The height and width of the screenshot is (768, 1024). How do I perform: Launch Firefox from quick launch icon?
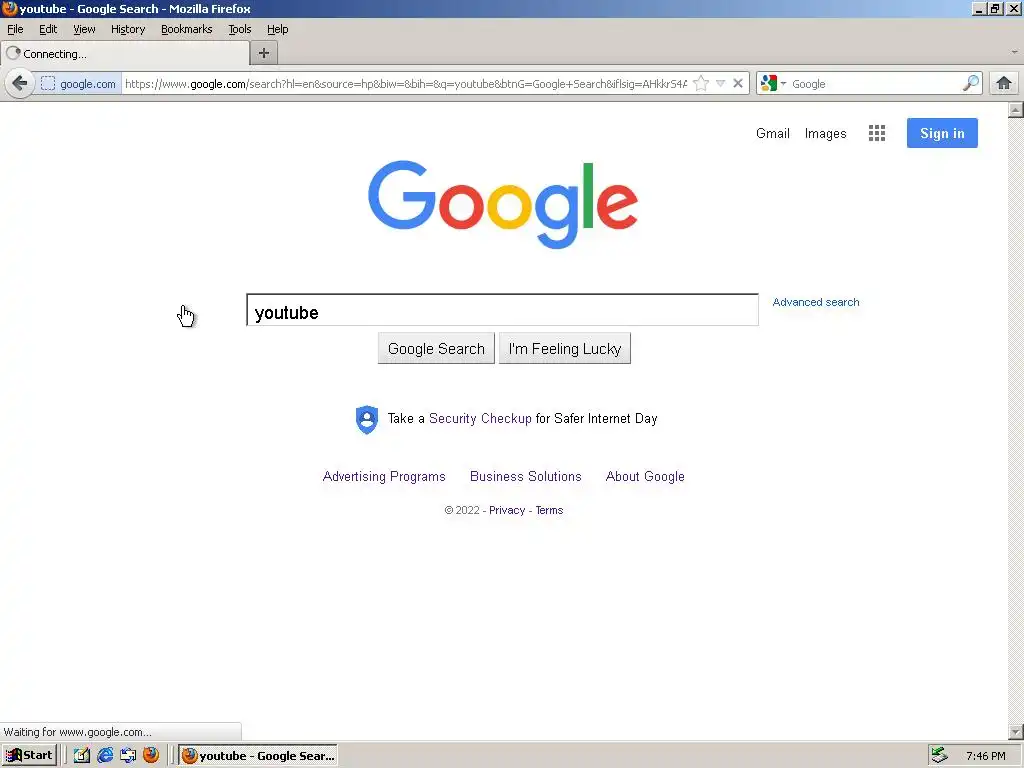coord(151,756)
